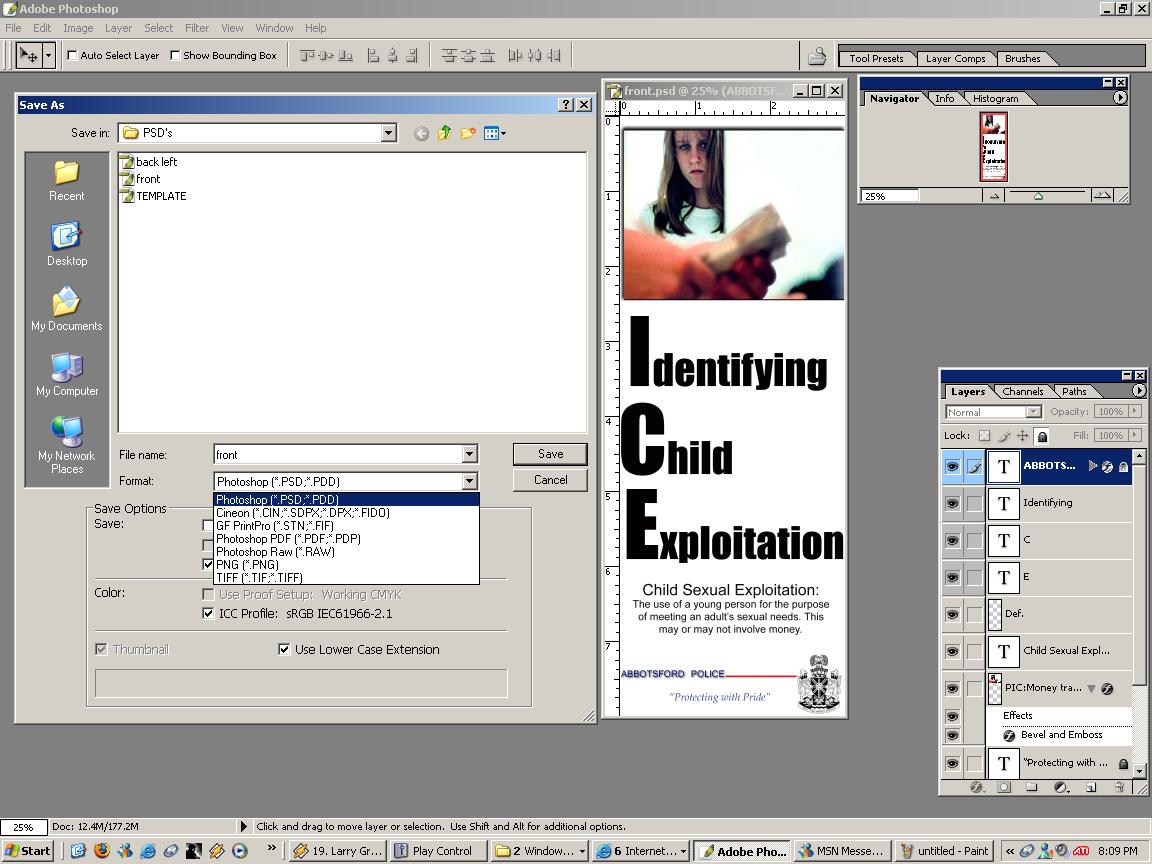This screenshot has height=864, width=1152.
Task: Uncheck the ICC Profile checkbox
Action: (208, 613)
